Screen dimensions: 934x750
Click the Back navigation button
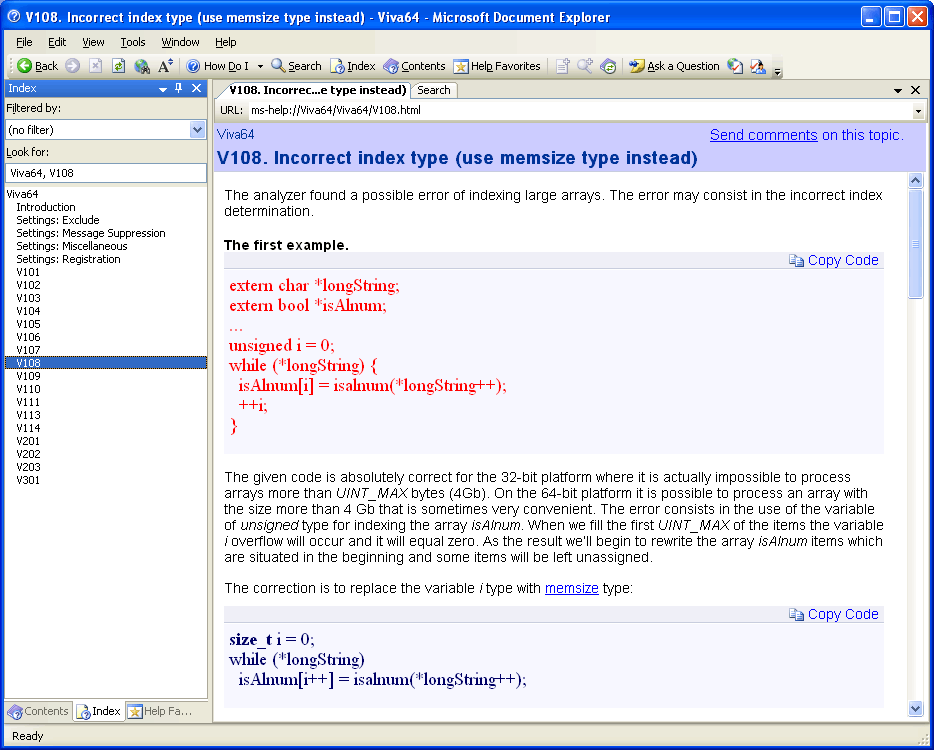pos(38,66)
